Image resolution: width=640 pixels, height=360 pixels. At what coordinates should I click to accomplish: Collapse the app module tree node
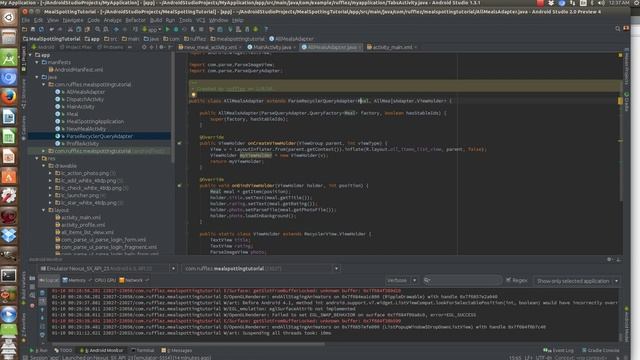(30, 55)
